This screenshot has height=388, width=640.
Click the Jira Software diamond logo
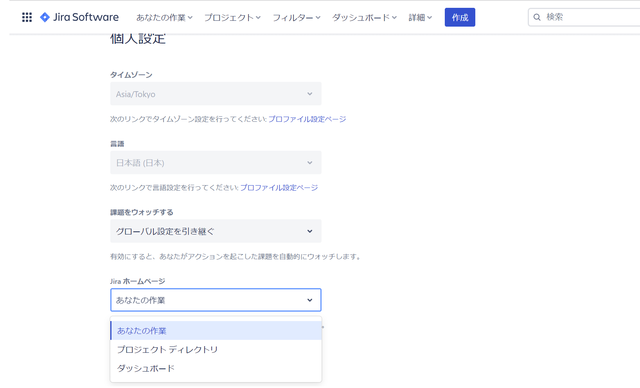(x=44, y=17)
